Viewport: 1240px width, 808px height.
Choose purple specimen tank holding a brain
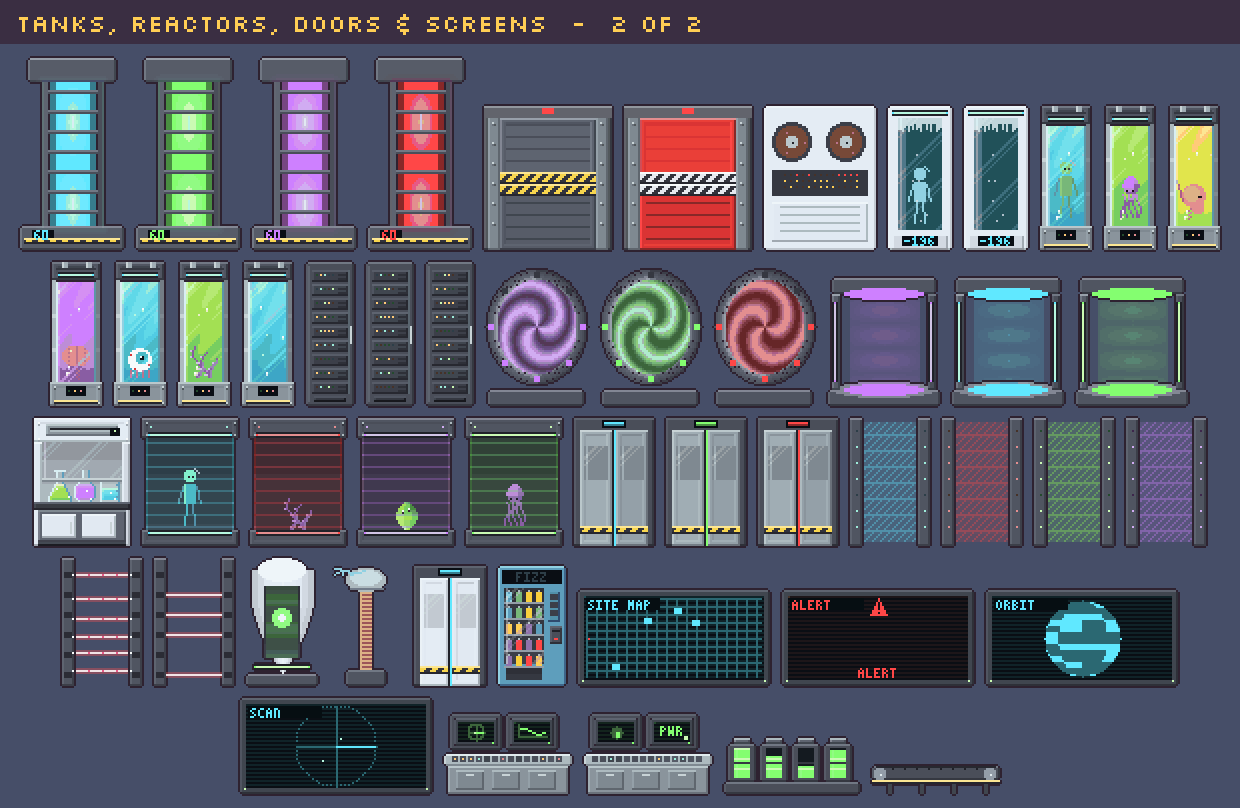point(76,334)
